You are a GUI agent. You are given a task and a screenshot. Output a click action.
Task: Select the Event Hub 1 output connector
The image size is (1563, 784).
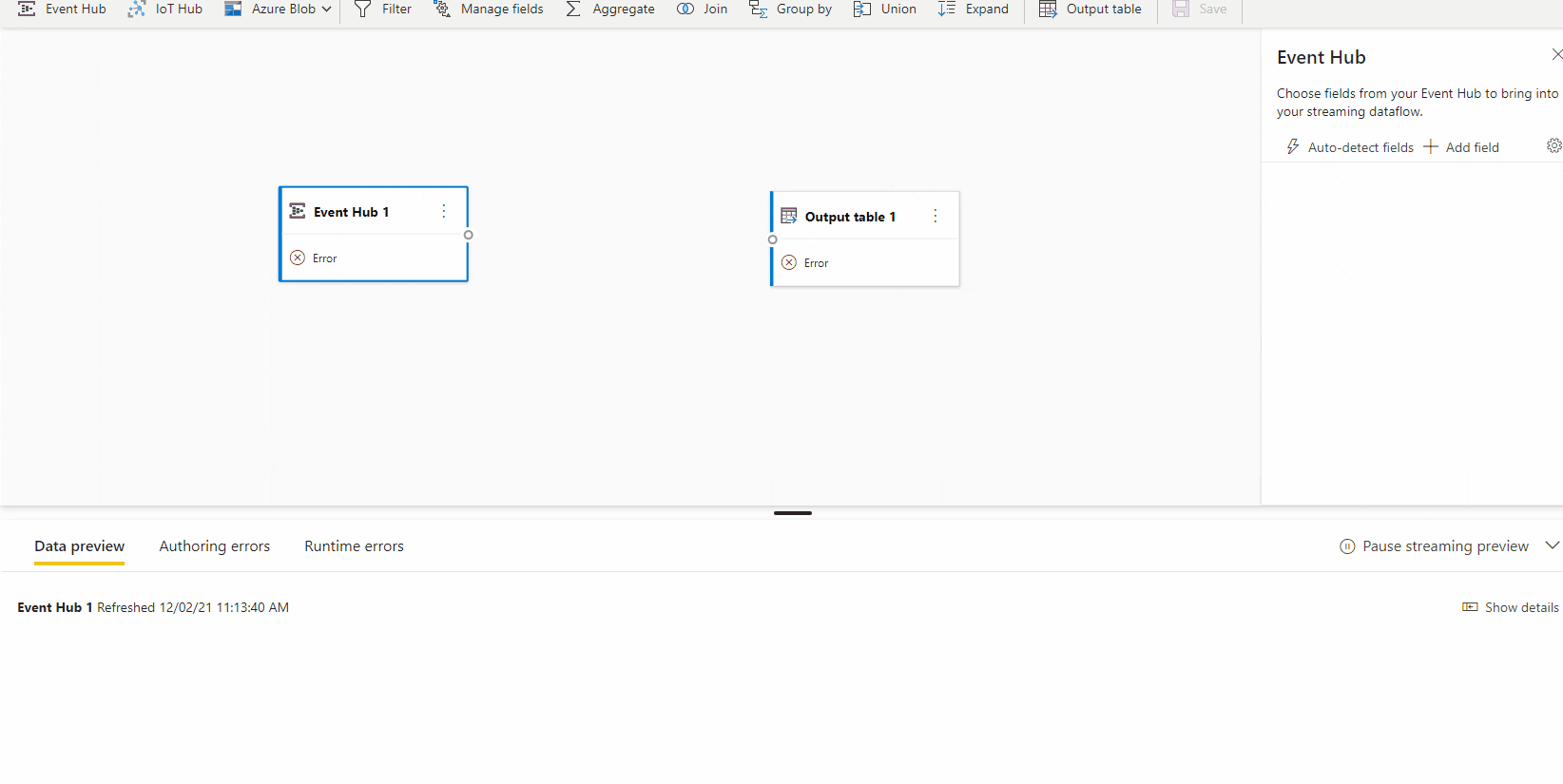(x=468, y=235)
